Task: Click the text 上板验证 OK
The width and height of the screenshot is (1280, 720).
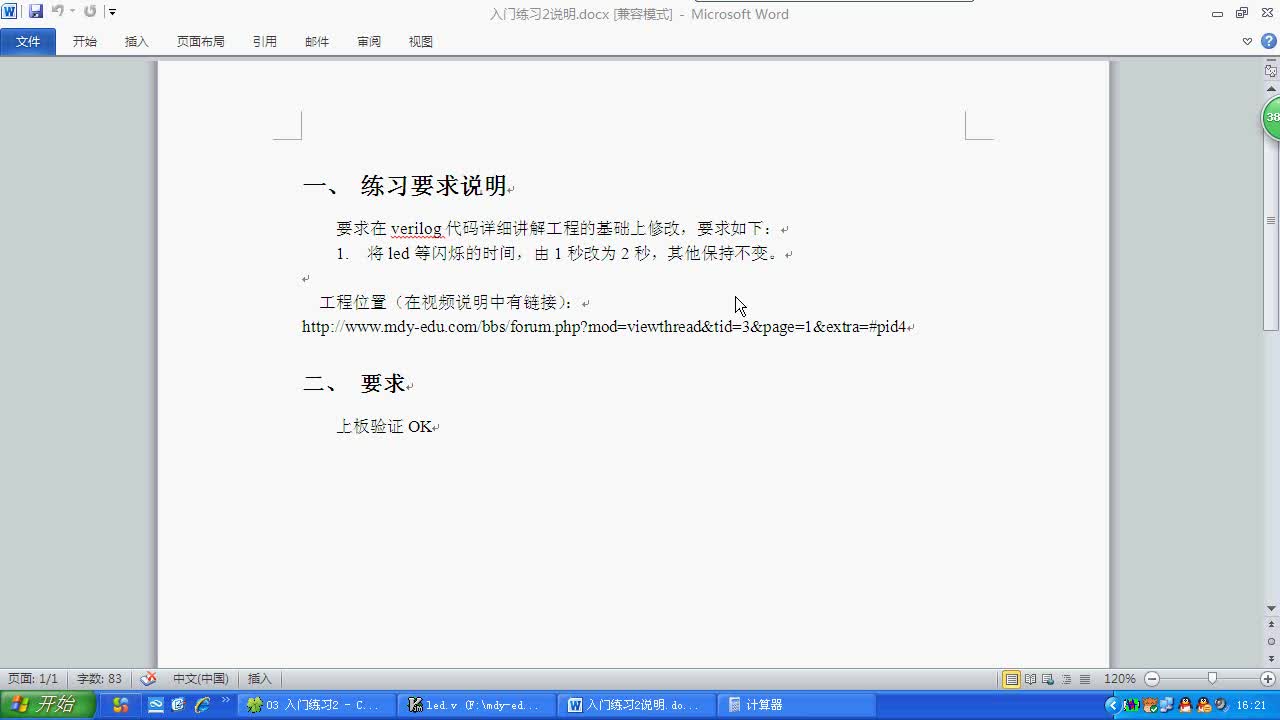Action: (x=384, y=427)
